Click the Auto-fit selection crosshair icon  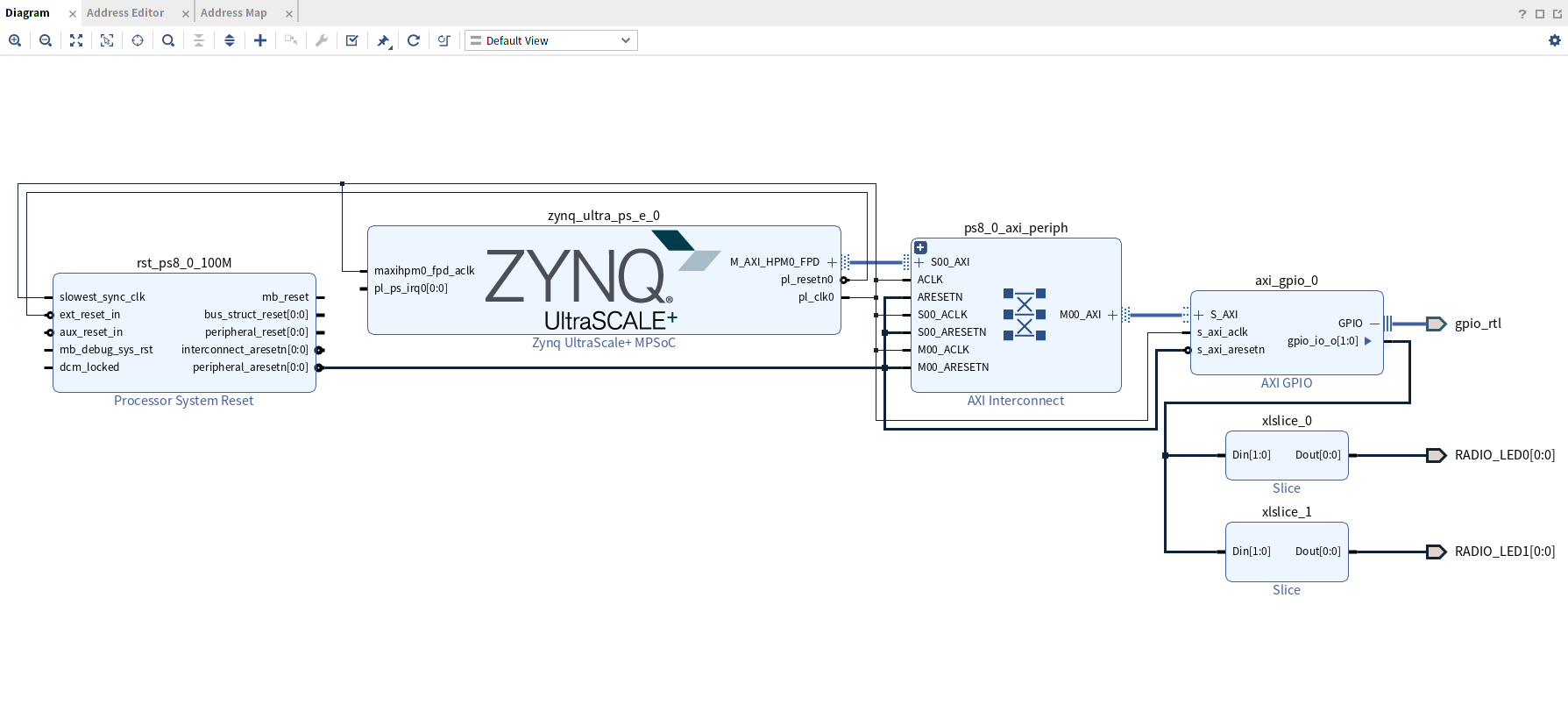[x=138, y=40]
